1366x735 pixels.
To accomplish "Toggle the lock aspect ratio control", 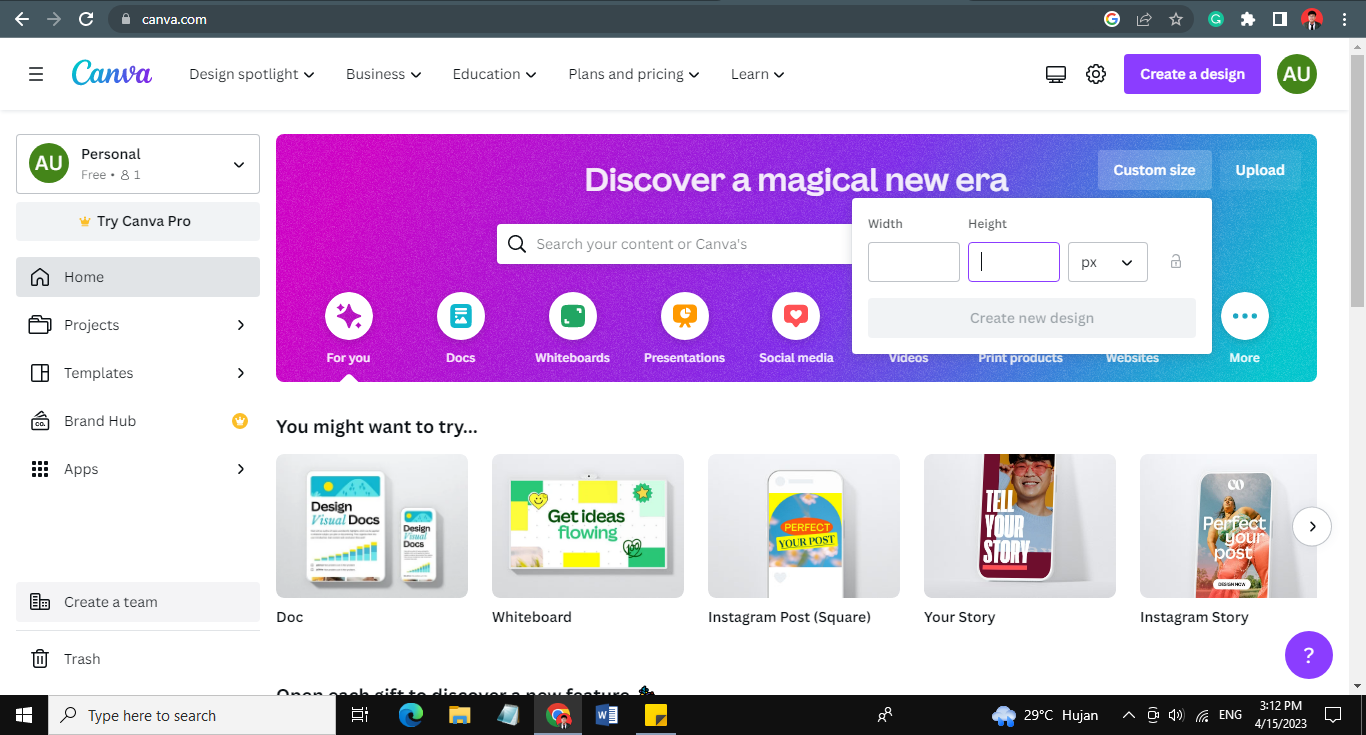I will coord(1175,261).
